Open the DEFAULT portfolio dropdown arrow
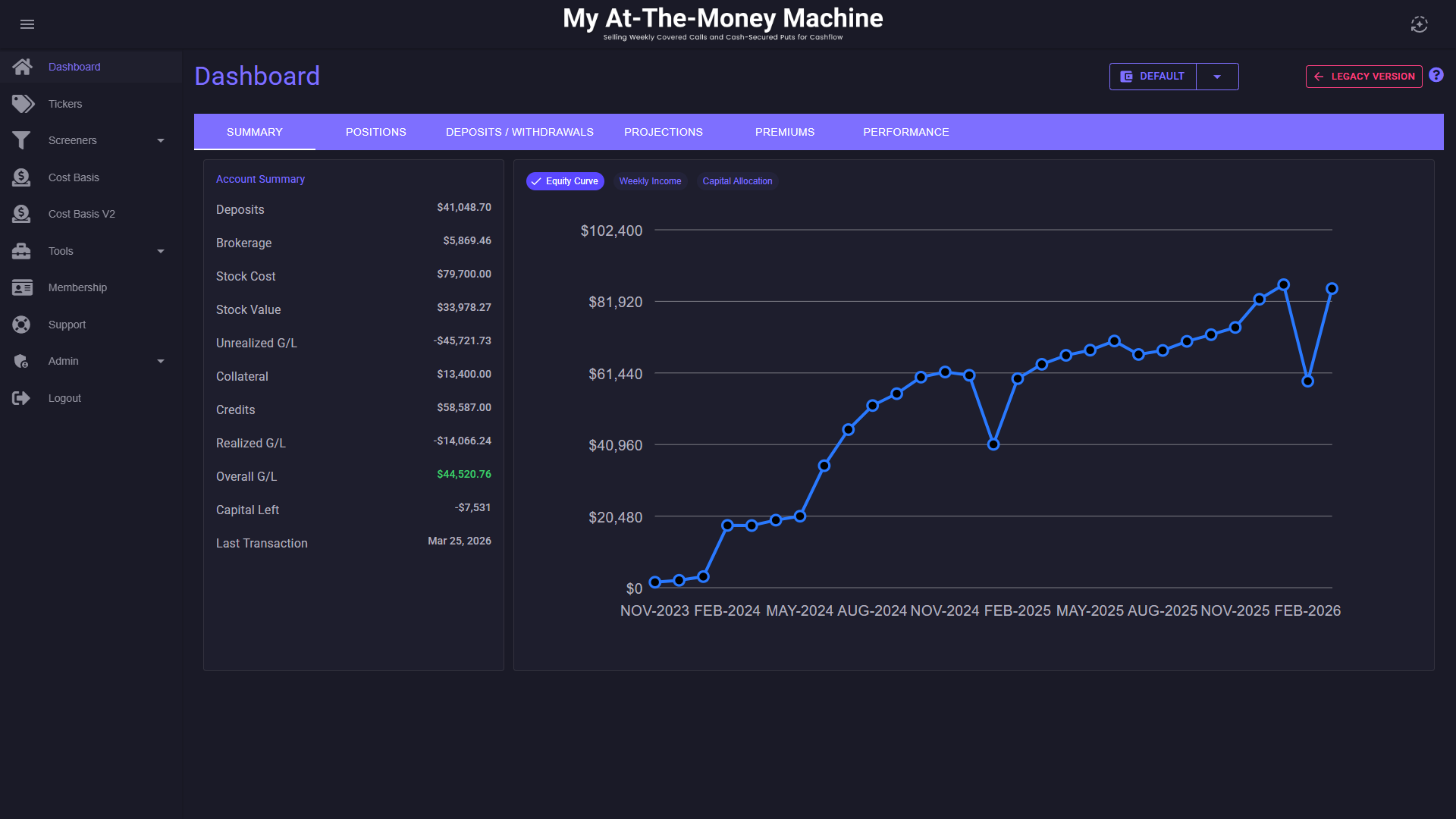 [1217, 77]
